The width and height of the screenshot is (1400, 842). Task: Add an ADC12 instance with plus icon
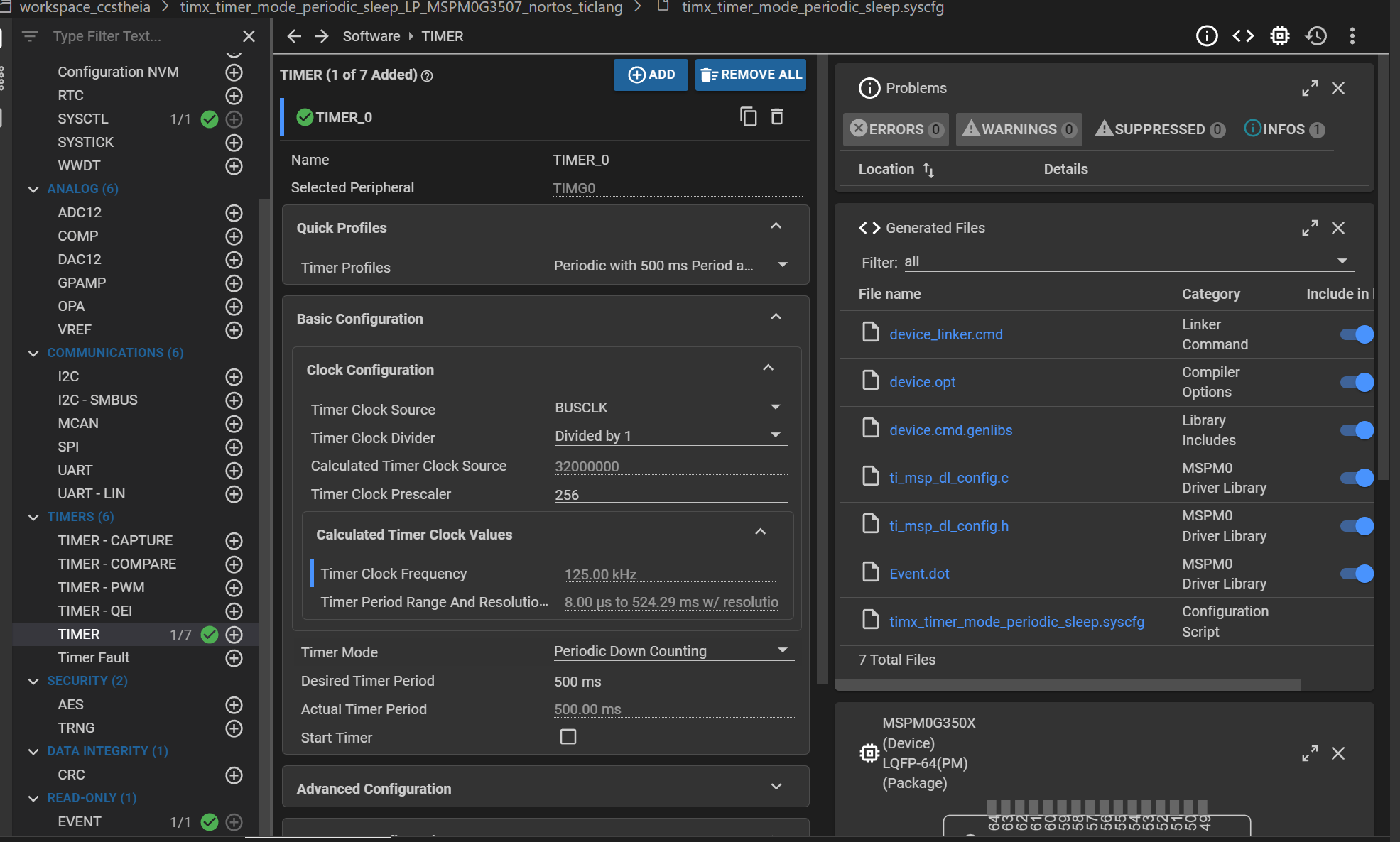[x=234, y=212]
